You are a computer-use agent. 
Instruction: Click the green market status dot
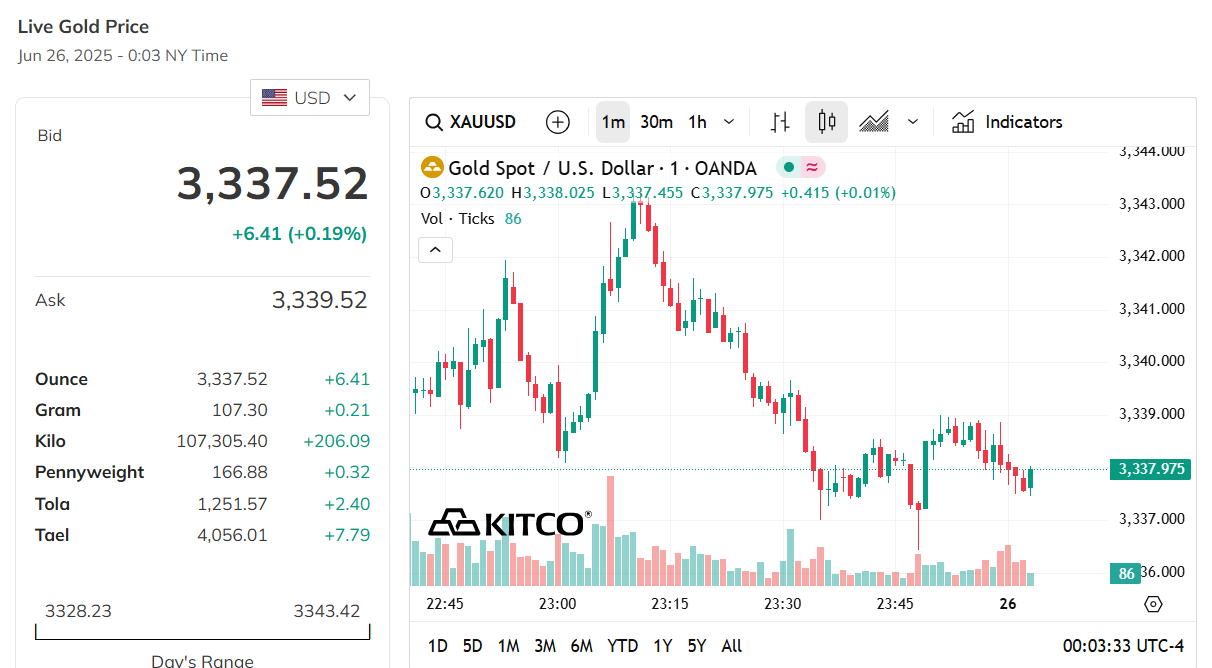789,168
